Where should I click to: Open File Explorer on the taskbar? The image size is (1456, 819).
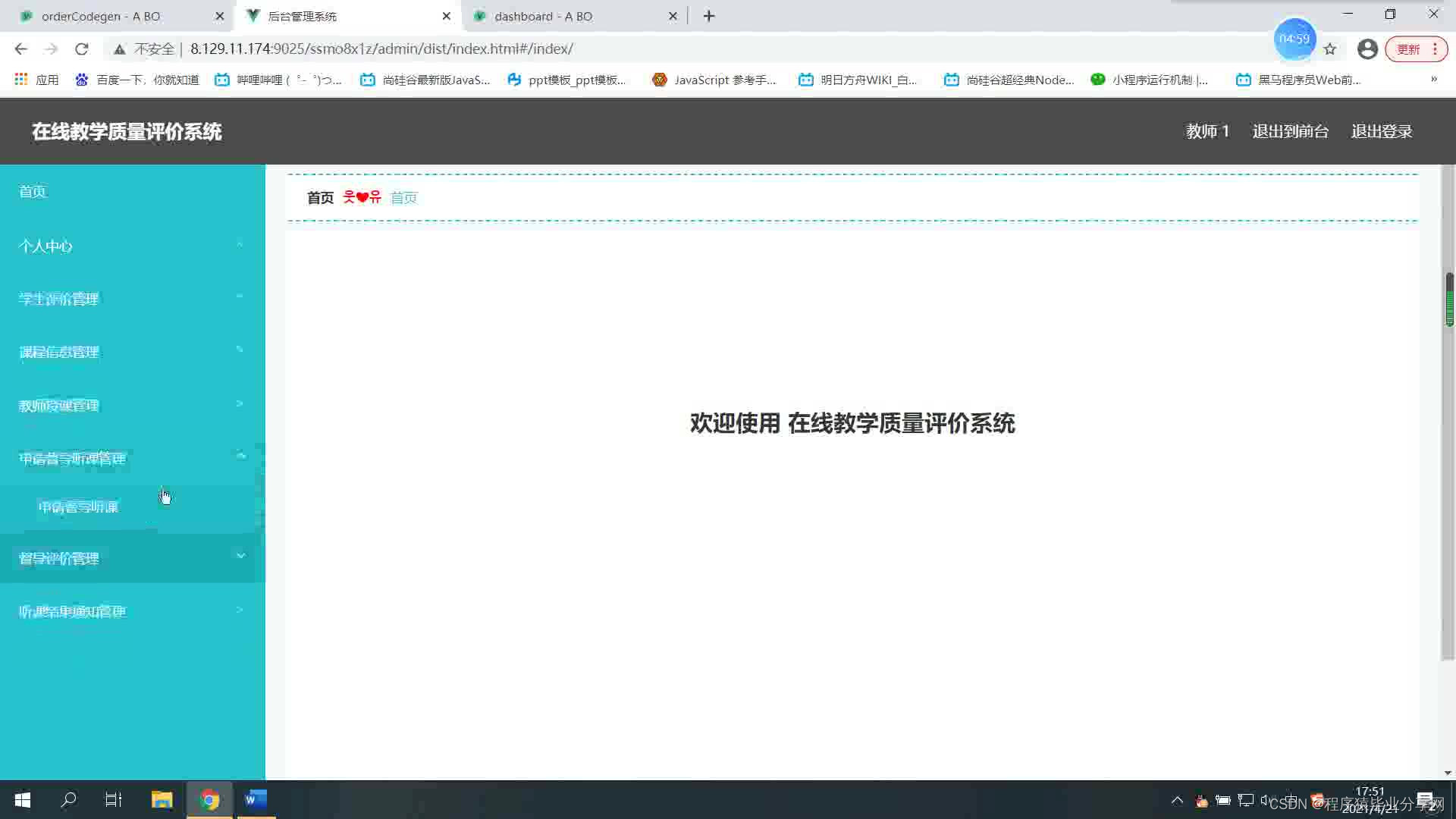[162, 799]
